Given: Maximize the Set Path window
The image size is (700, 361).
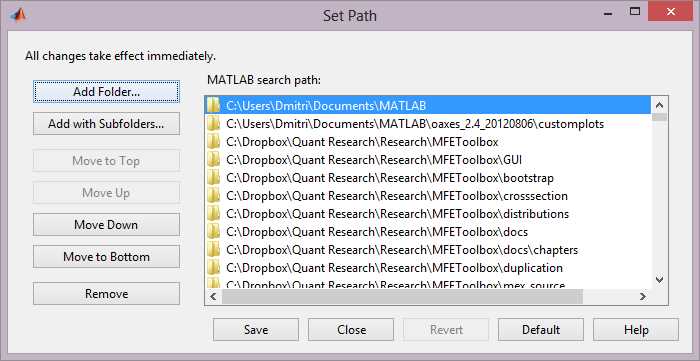Looking at the screenshot, I should 635,12.
